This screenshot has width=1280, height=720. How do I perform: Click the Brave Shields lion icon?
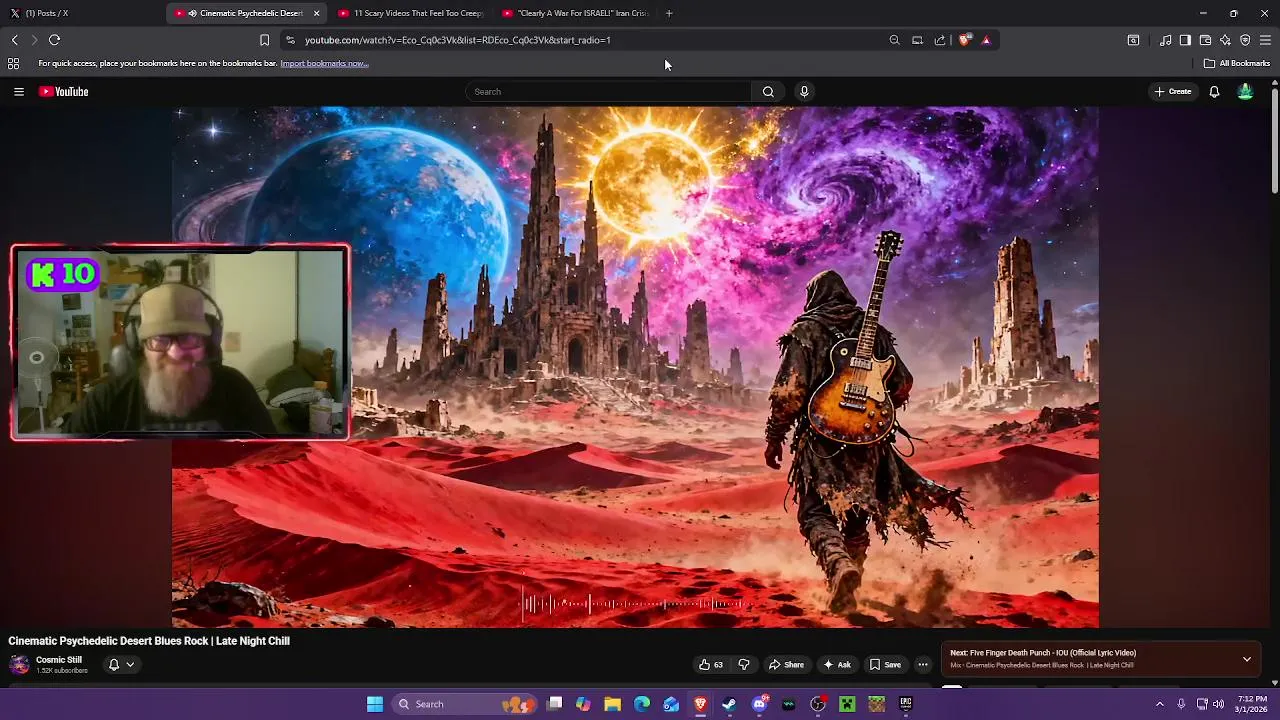964,40
